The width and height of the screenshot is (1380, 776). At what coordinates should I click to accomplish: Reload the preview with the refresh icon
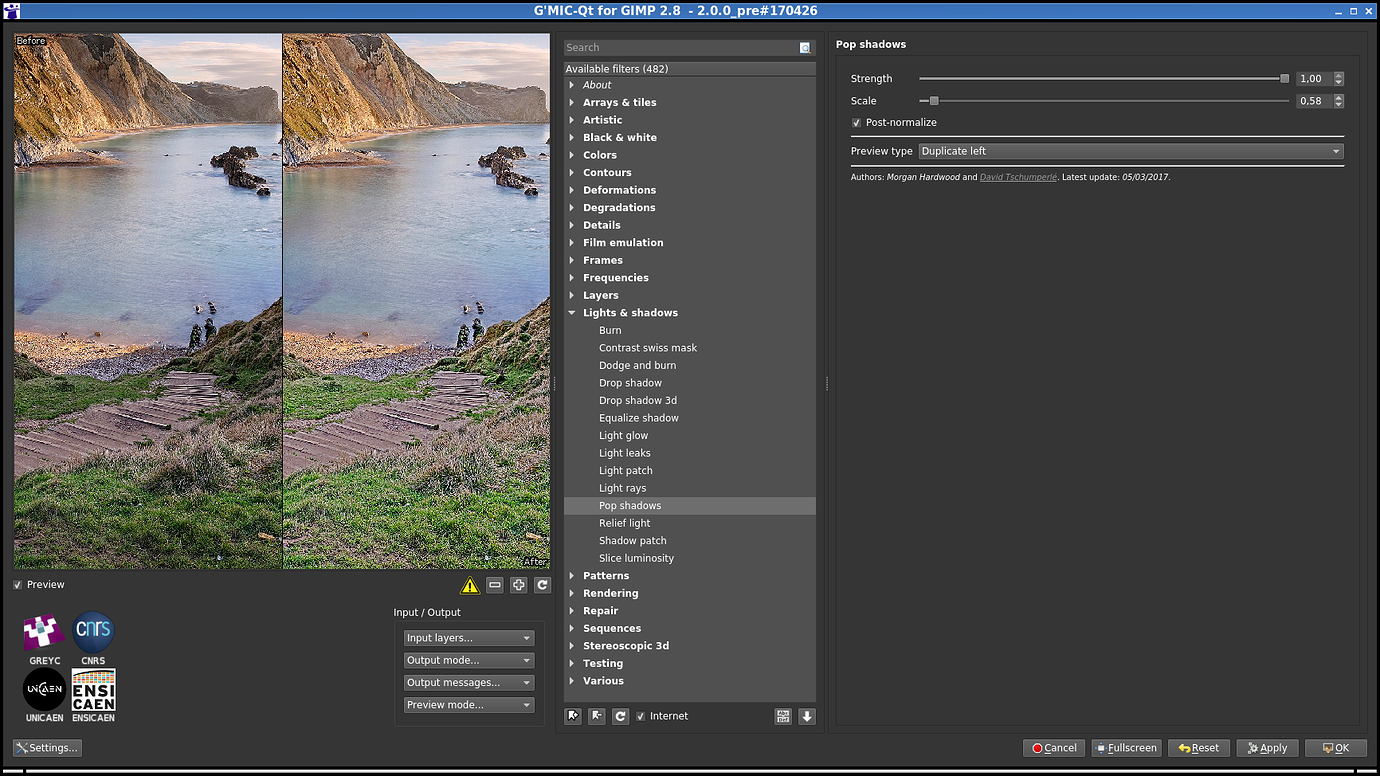click(542, 584)
